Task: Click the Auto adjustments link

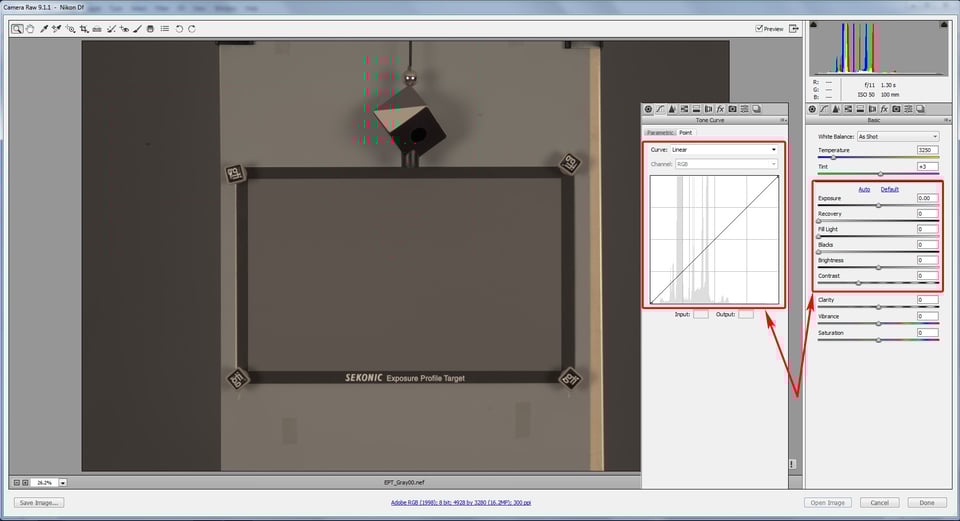Action: pos(864,190)
